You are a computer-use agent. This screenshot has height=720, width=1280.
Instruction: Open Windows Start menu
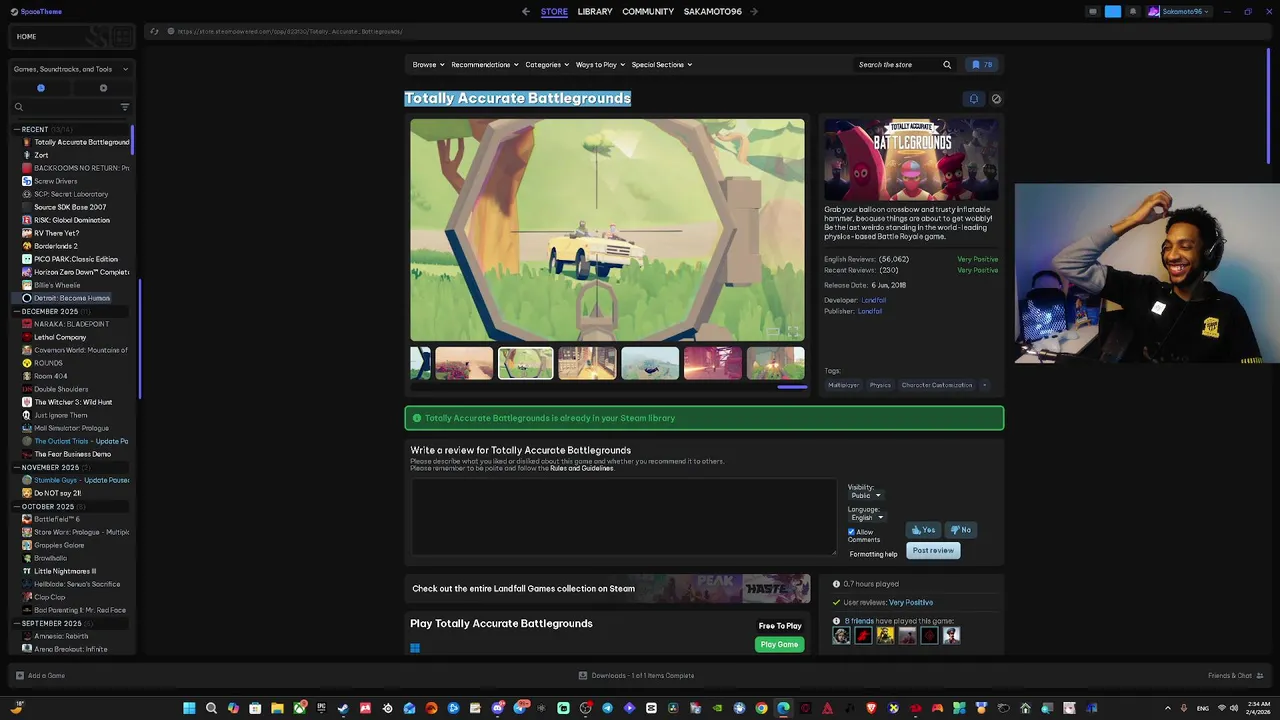click(189, 708)
